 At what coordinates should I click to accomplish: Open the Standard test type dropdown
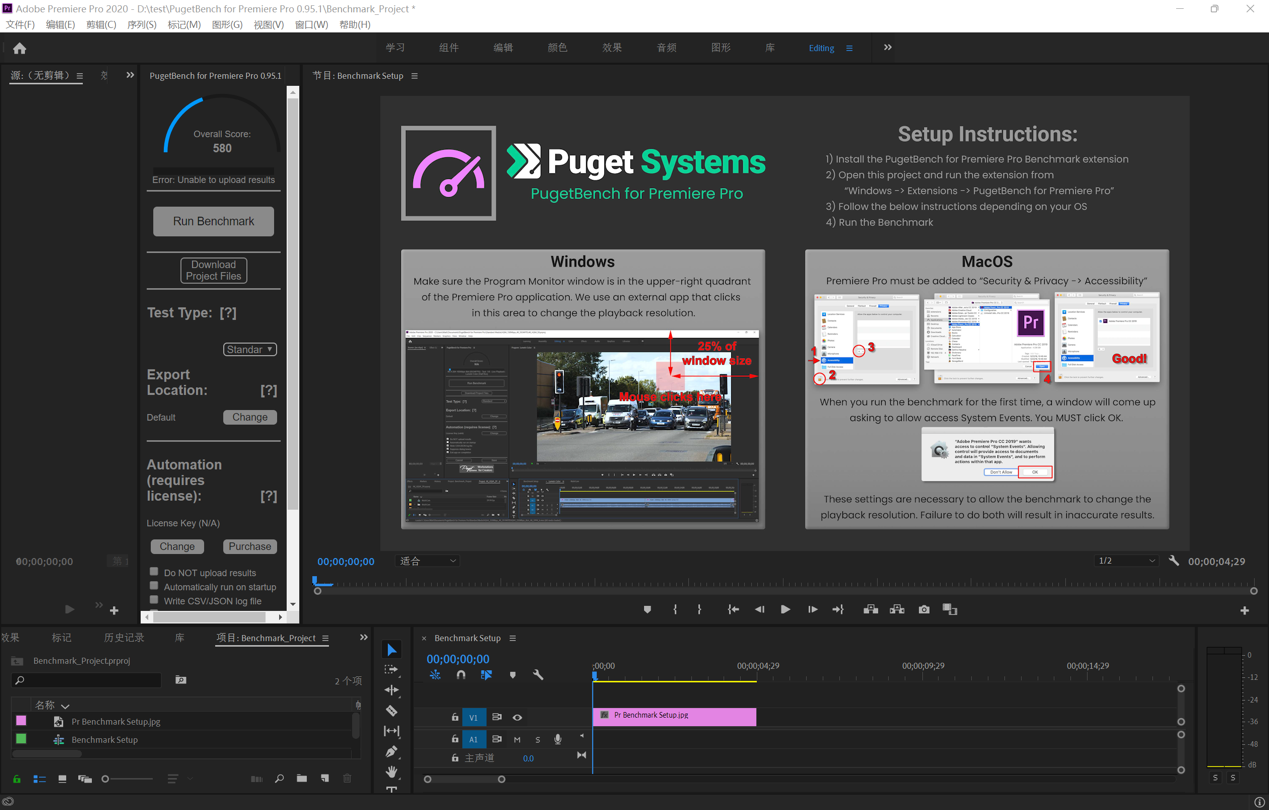[x=249, y=349]
